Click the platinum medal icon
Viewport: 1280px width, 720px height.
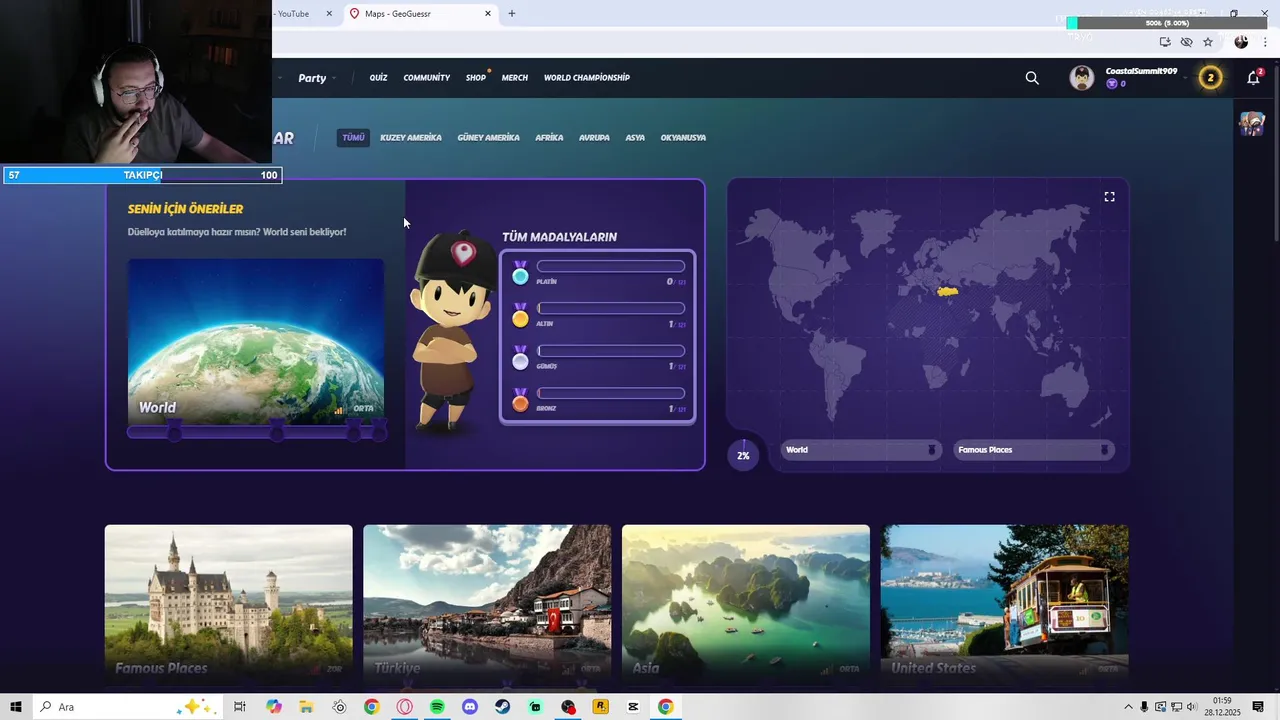(x=520, y=274)
